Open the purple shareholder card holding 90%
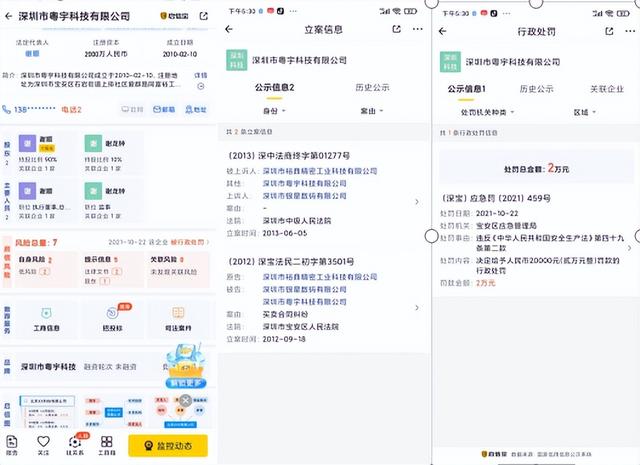This screenshot has height=465, width=640. [46, 151]
